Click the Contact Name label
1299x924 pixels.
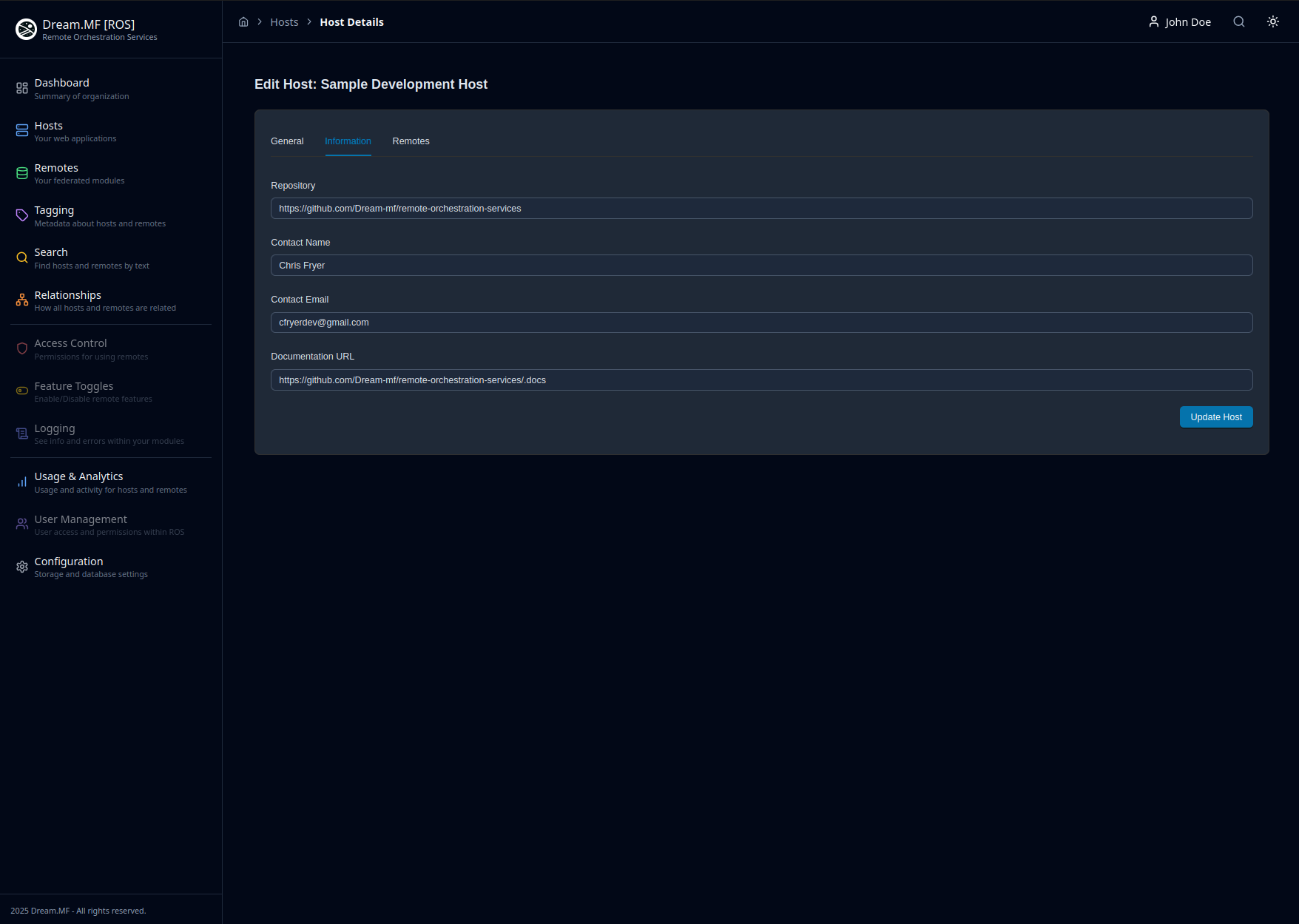[x=300, y=243]
